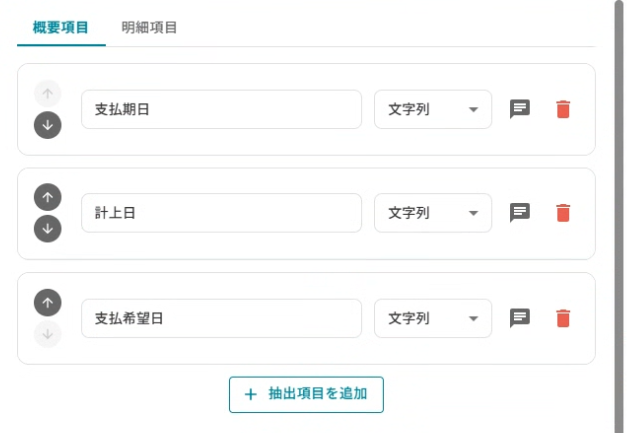Switch to the 明細項目 tab

pyautogui.click(x=149, y=27)
